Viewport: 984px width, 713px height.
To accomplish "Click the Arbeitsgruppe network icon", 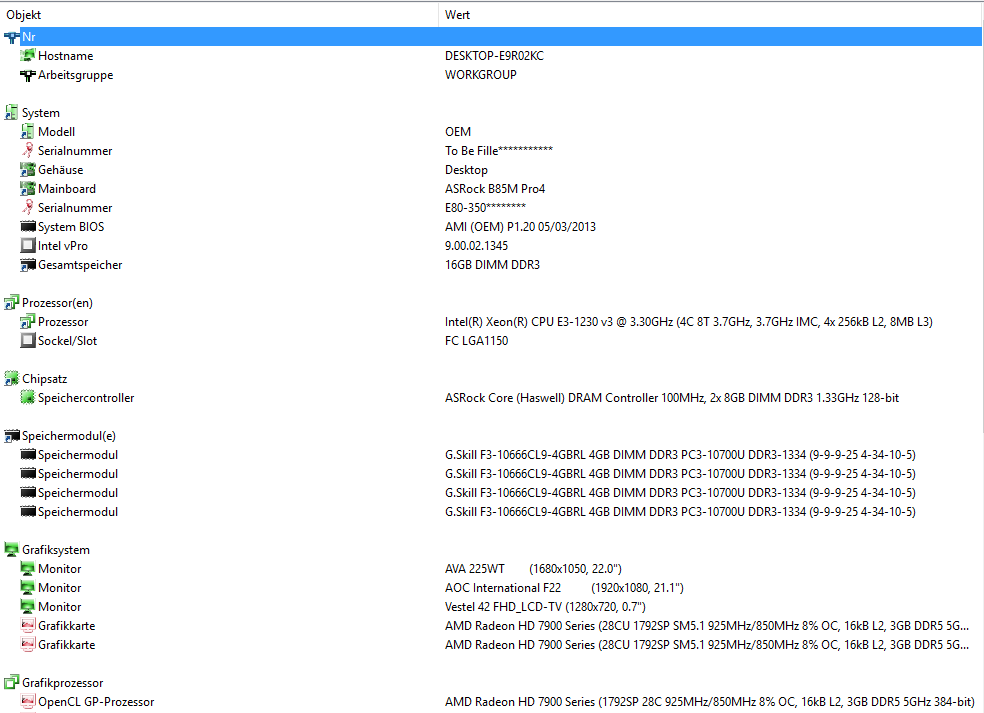I will point(28,75).
